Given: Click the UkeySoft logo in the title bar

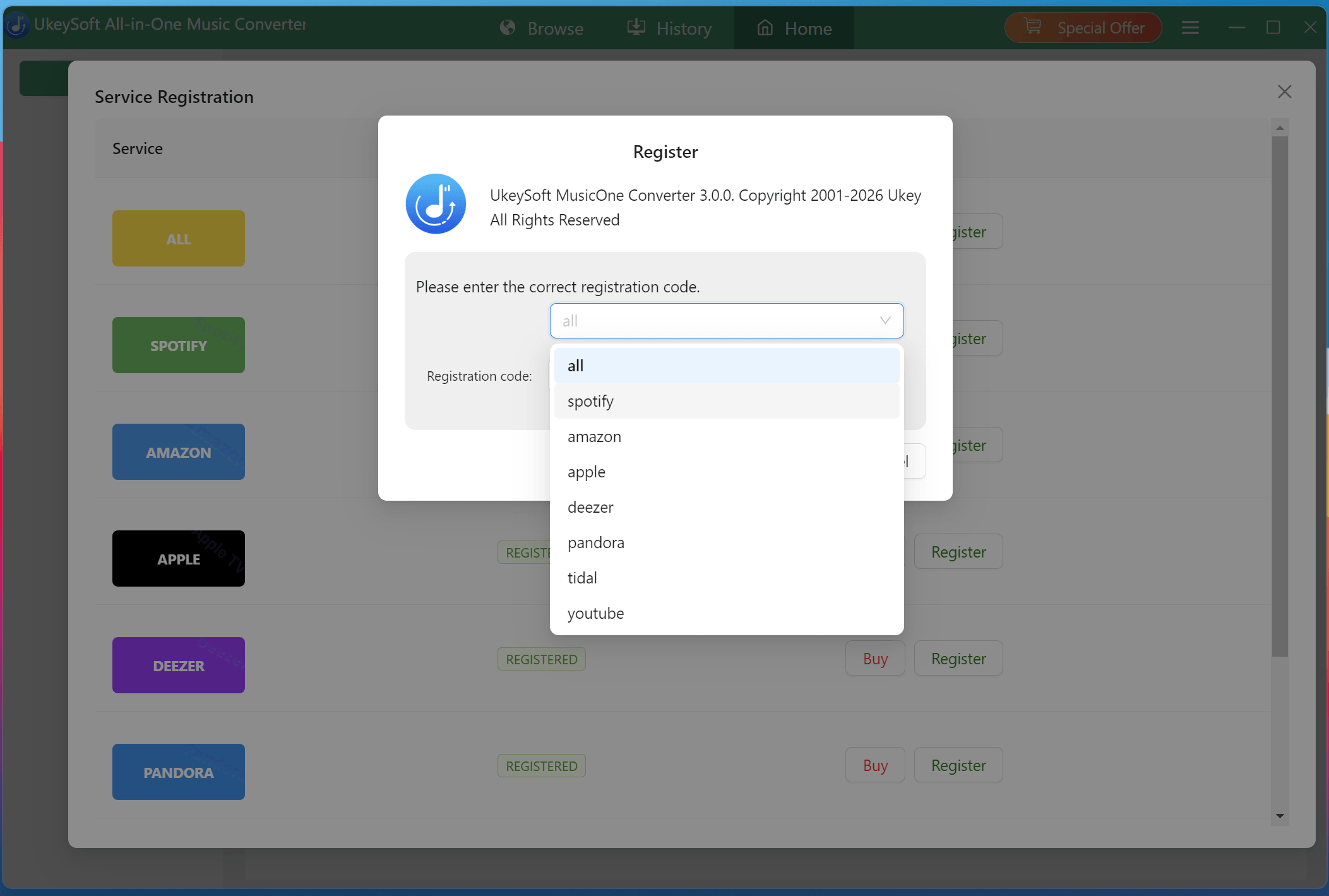Looking at the screenshot, I should pyautogui.click(x=17, y=26).
